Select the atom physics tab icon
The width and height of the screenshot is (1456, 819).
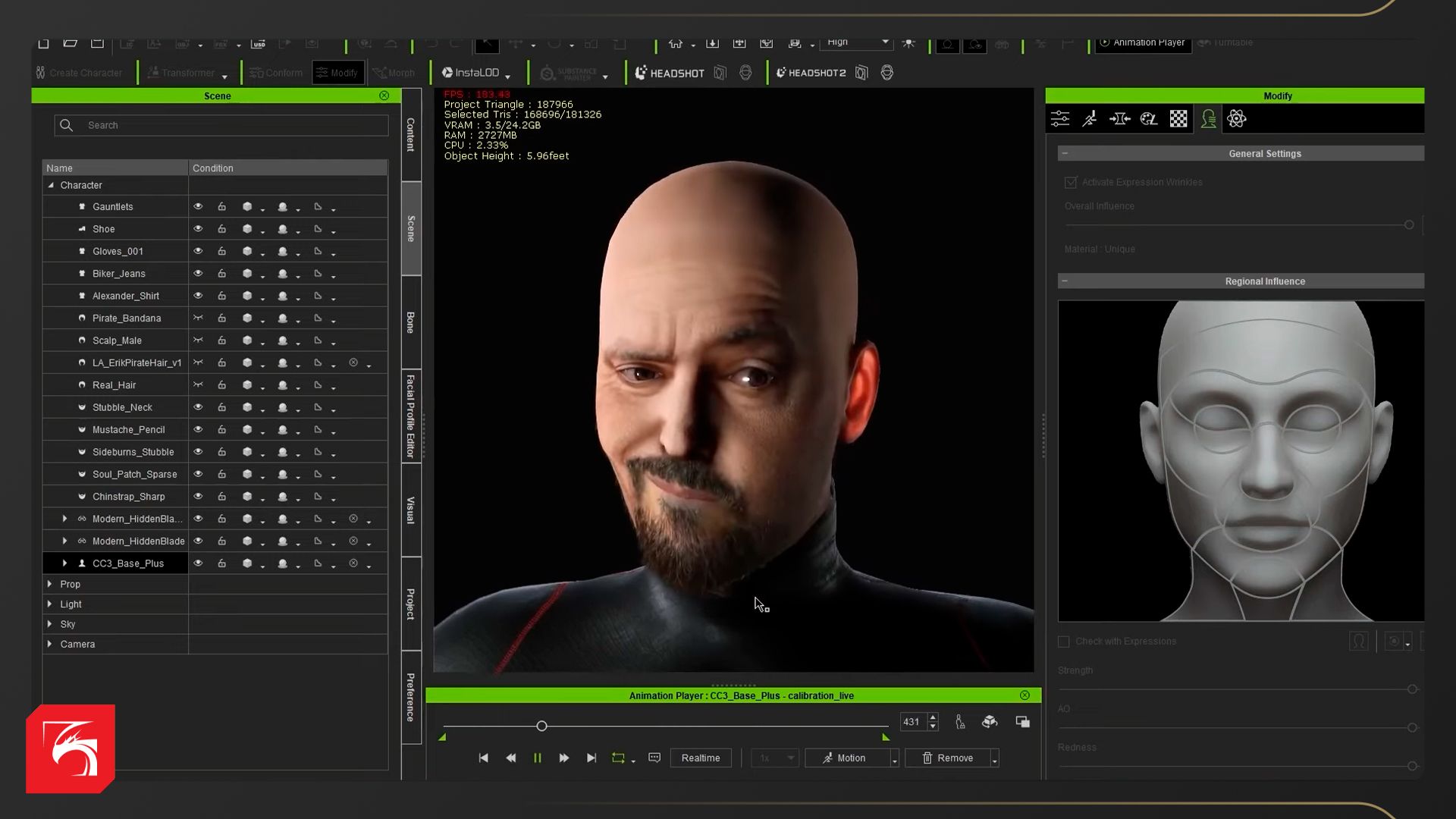pyautogui.click(x=1237, y=119)
